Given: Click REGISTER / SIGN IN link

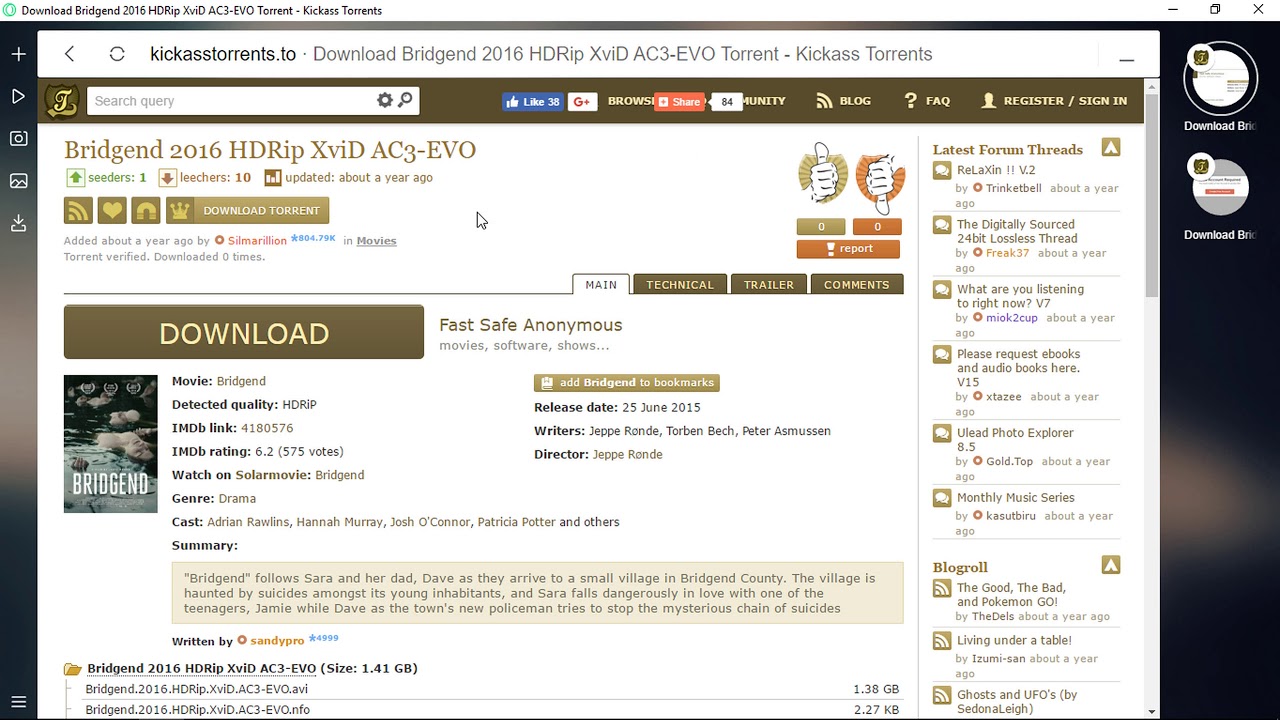Looking at the screenshot, I should tap(1054, 101).
